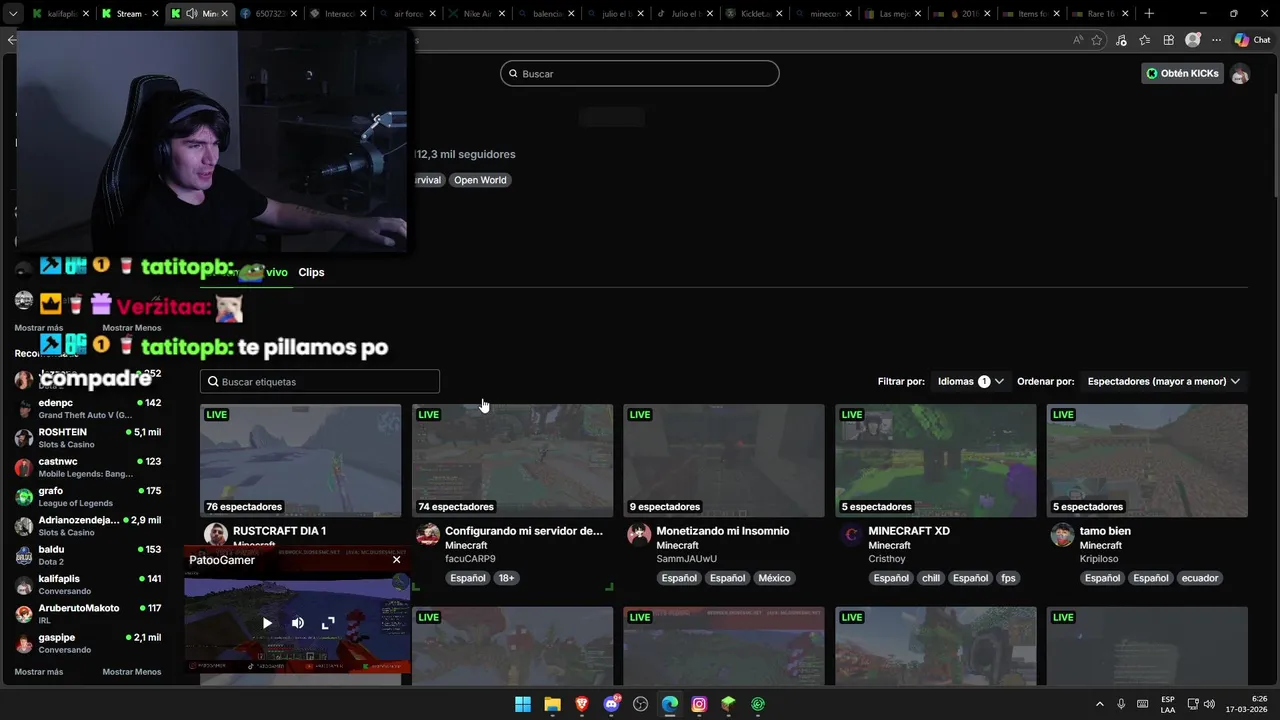Switch to the Nike Air browser tab
The image size is (1280, 720).
click(x=476, y=14)
